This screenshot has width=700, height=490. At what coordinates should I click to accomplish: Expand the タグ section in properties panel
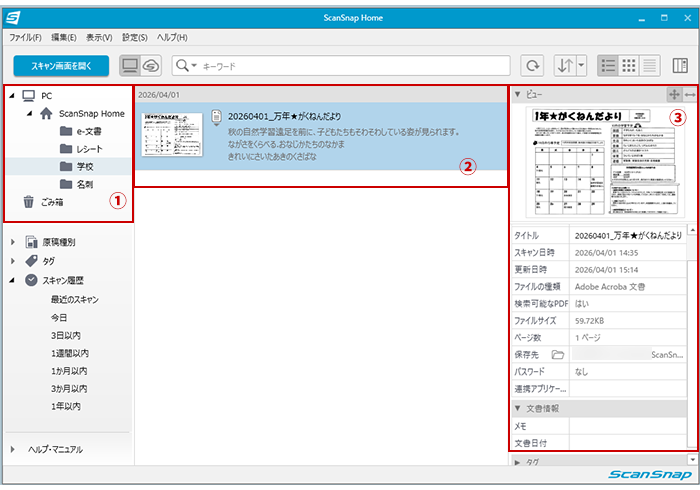coord(517,462)
